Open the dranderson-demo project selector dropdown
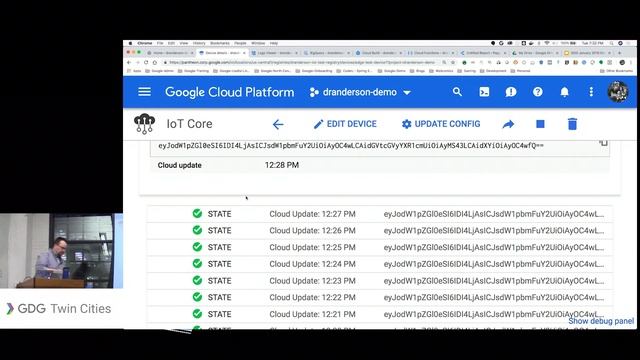Image resolution: width=640 pixels, height=360 pixels. (x=360, y=92)
